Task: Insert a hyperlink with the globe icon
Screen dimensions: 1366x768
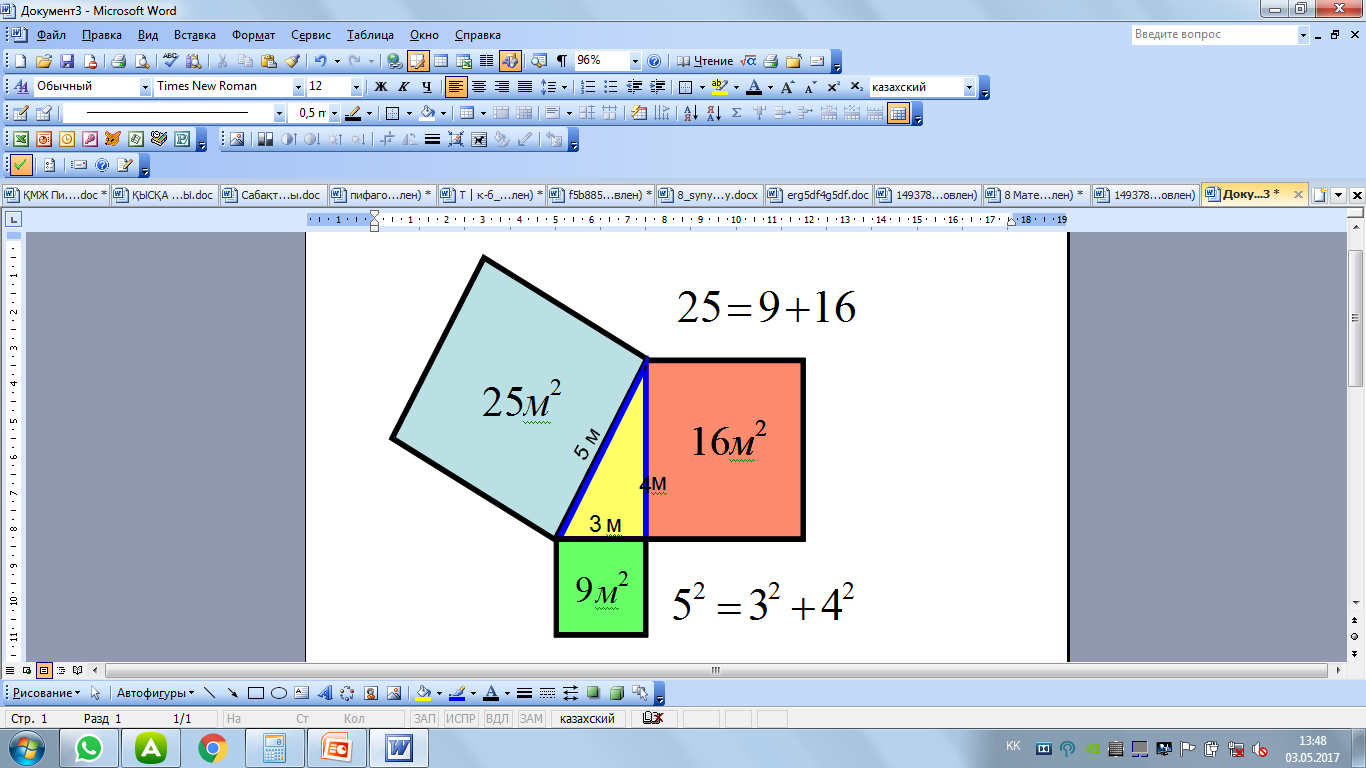Action: point(394,61)
